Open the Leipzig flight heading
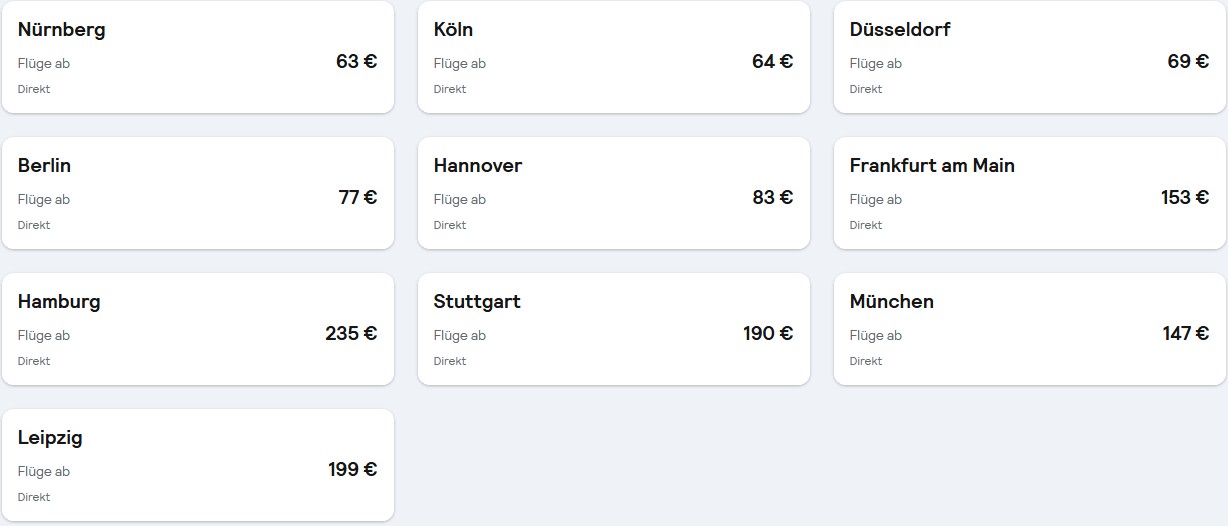 [x=50, y=438]
